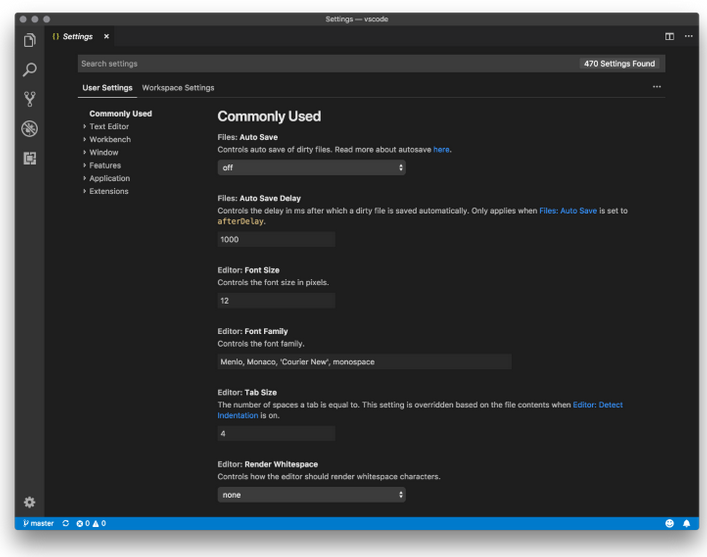Follow the autosave 'here' link

441,150
